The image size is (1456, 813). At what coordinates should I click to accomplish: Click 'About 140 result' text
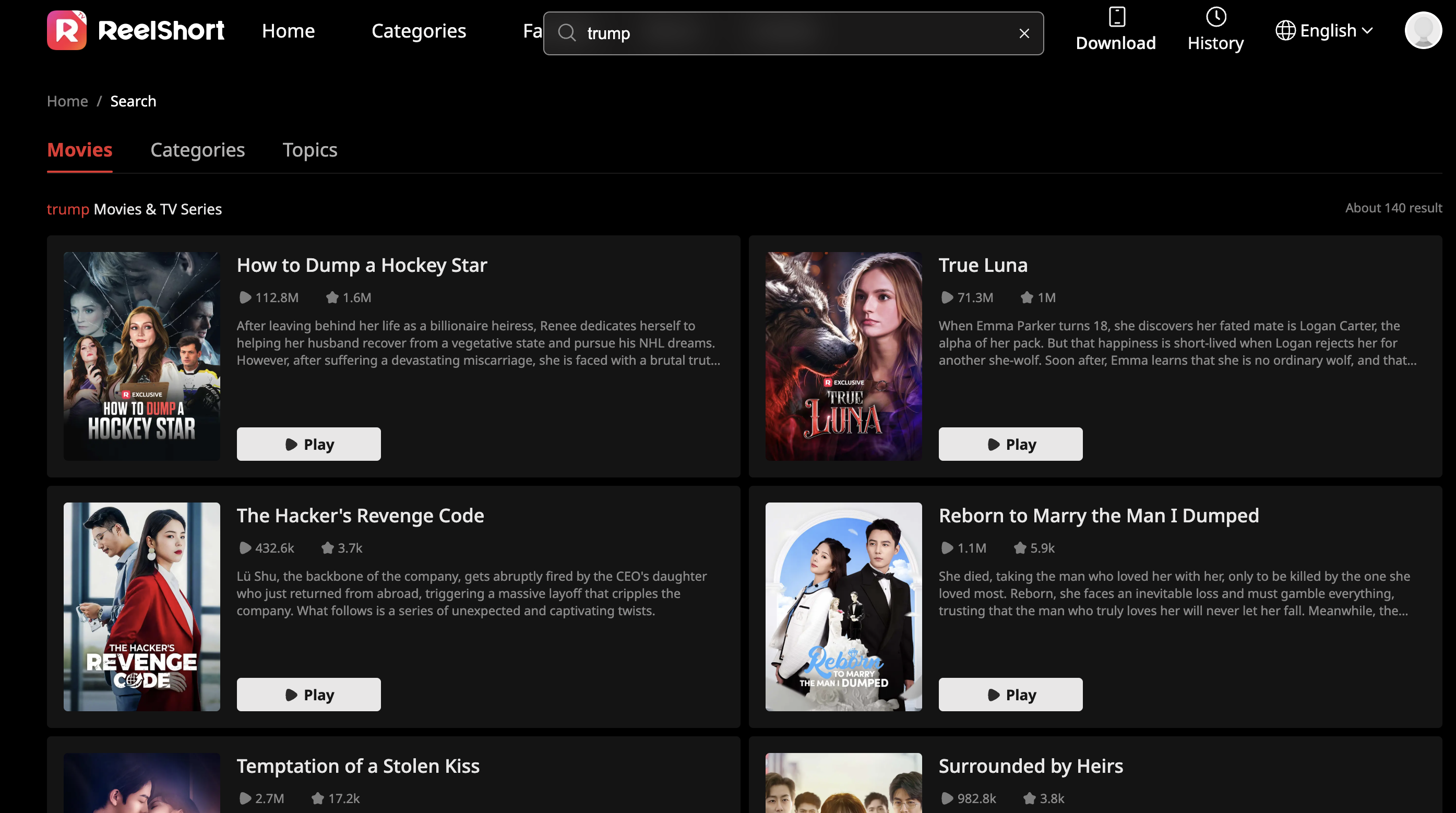point(1393,208)
